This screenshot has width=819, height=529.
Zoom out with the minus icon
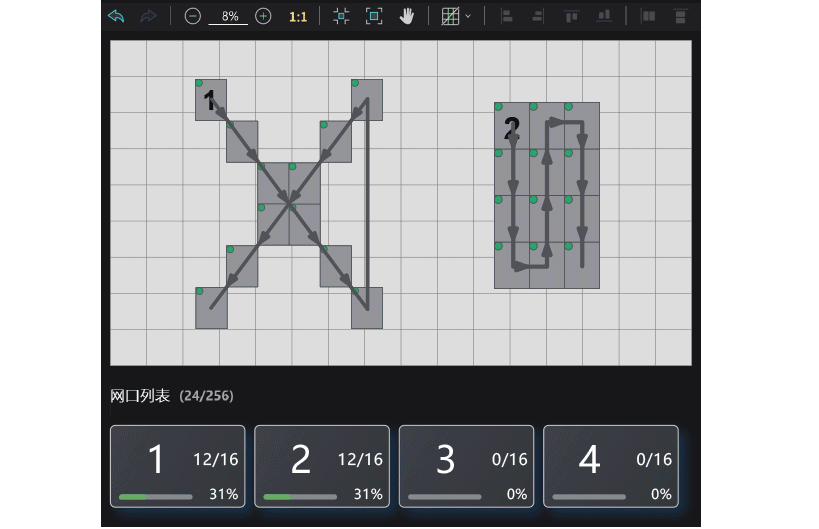(x=193, y=16)
